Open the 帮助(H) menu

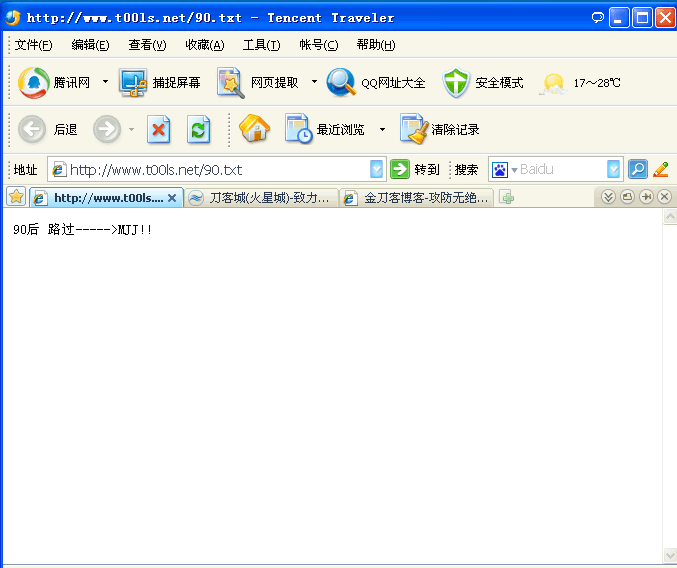pos(376,44)
